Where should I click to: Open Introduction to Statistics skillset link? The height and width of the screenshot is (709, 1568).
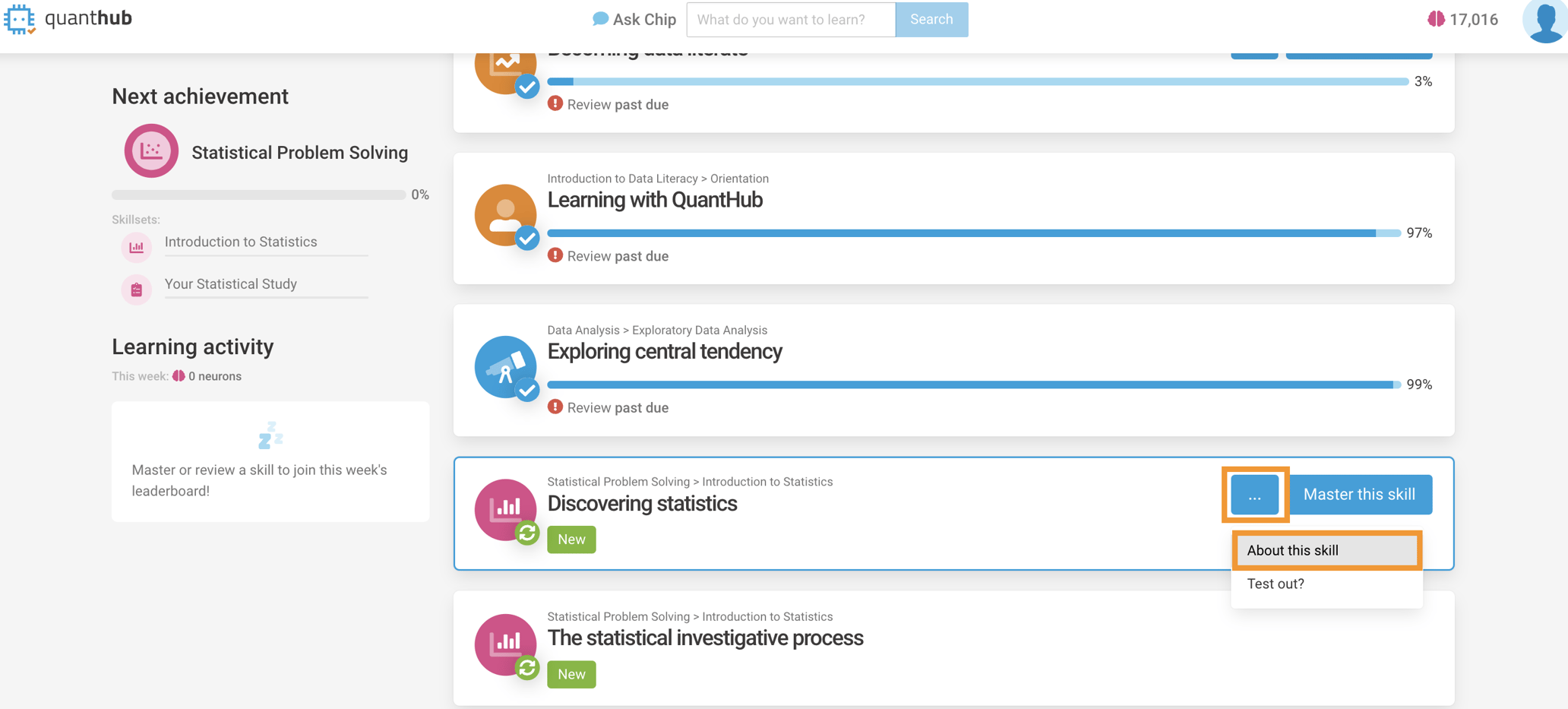click(241, 242)
